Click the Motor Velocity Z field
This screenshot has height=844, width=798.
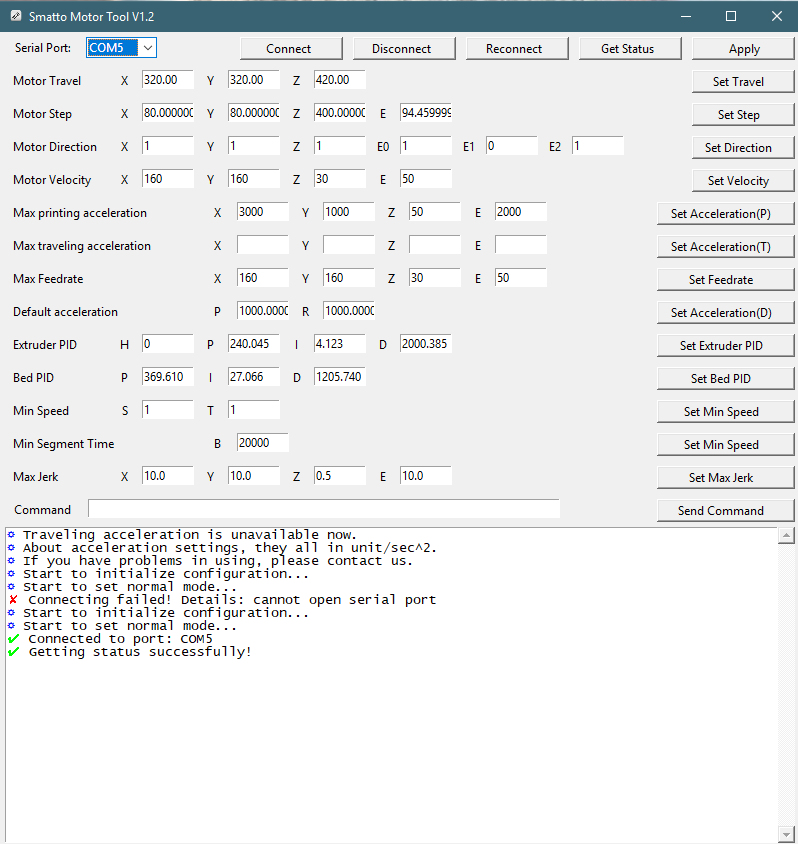(x=340, y=179)
